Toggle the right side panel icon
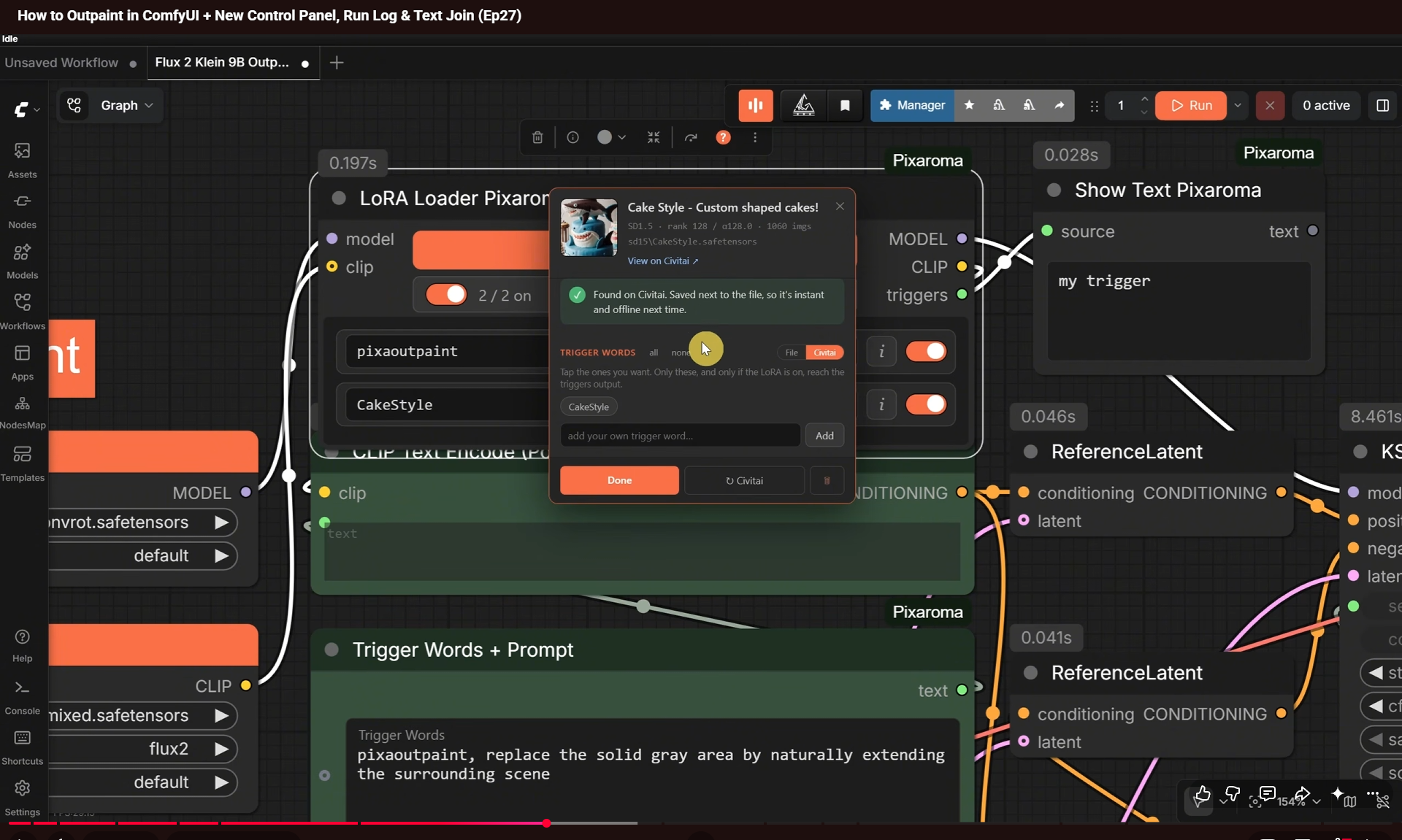 (x=1382, y=105)
